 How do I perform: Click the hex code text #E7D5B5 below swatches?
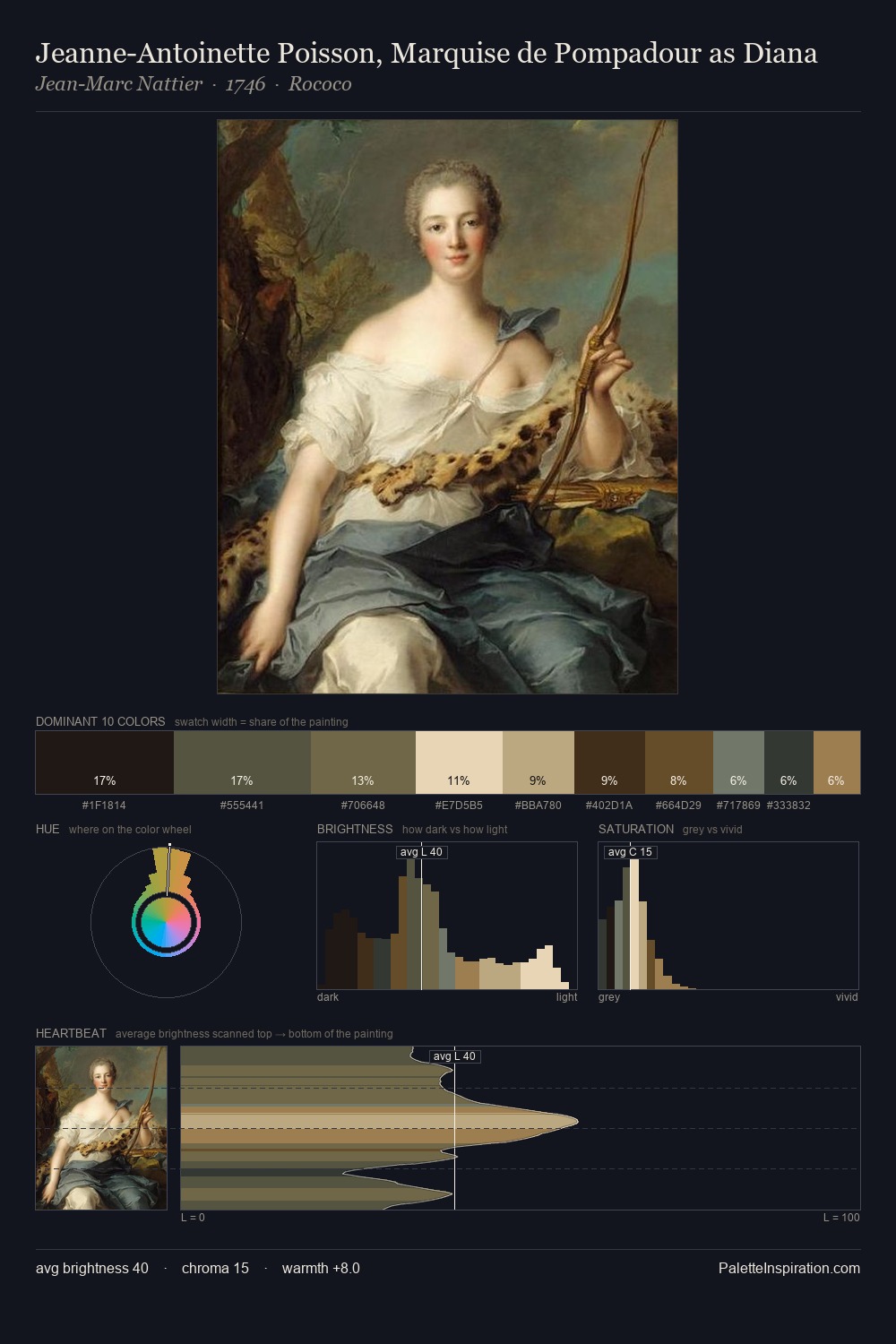tap(459, 806)
